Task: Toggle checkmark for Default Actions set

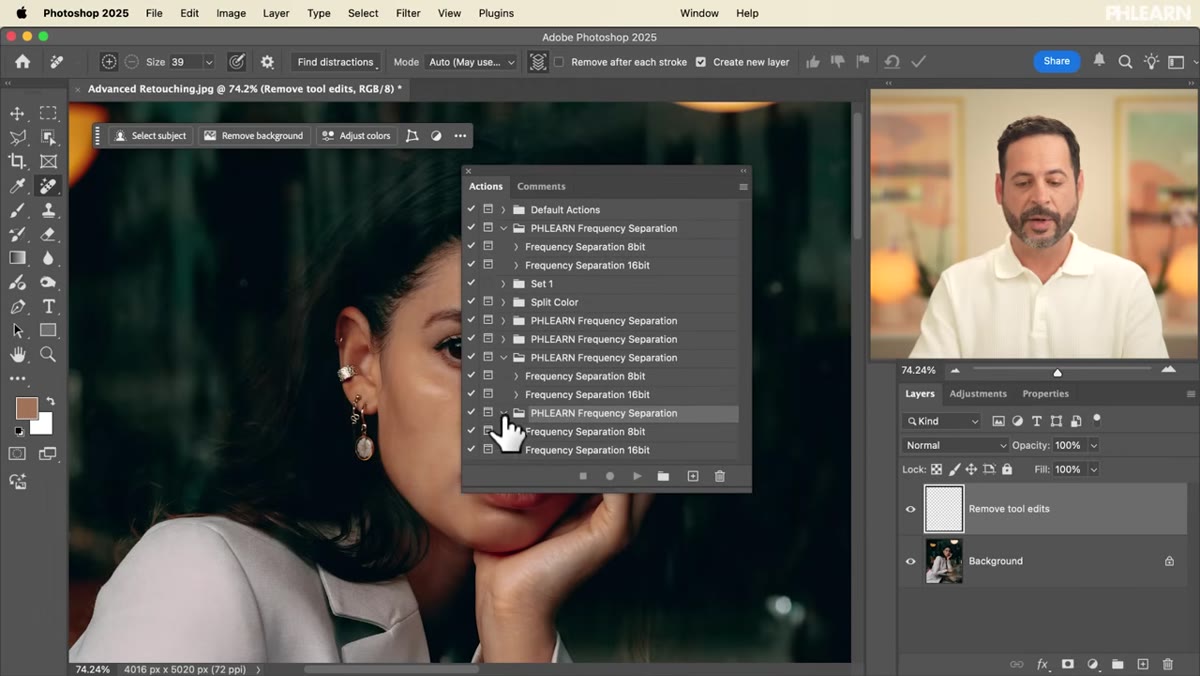Action: pos(471,209)
